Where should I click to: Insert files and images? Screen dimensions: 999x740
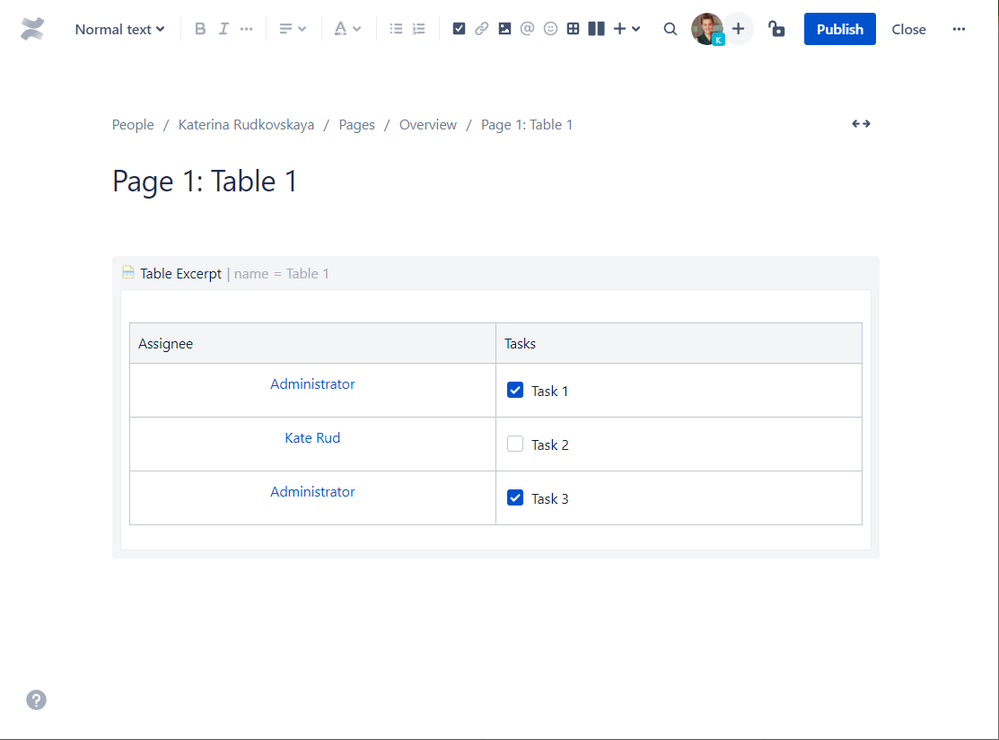(x=505, y=28)
